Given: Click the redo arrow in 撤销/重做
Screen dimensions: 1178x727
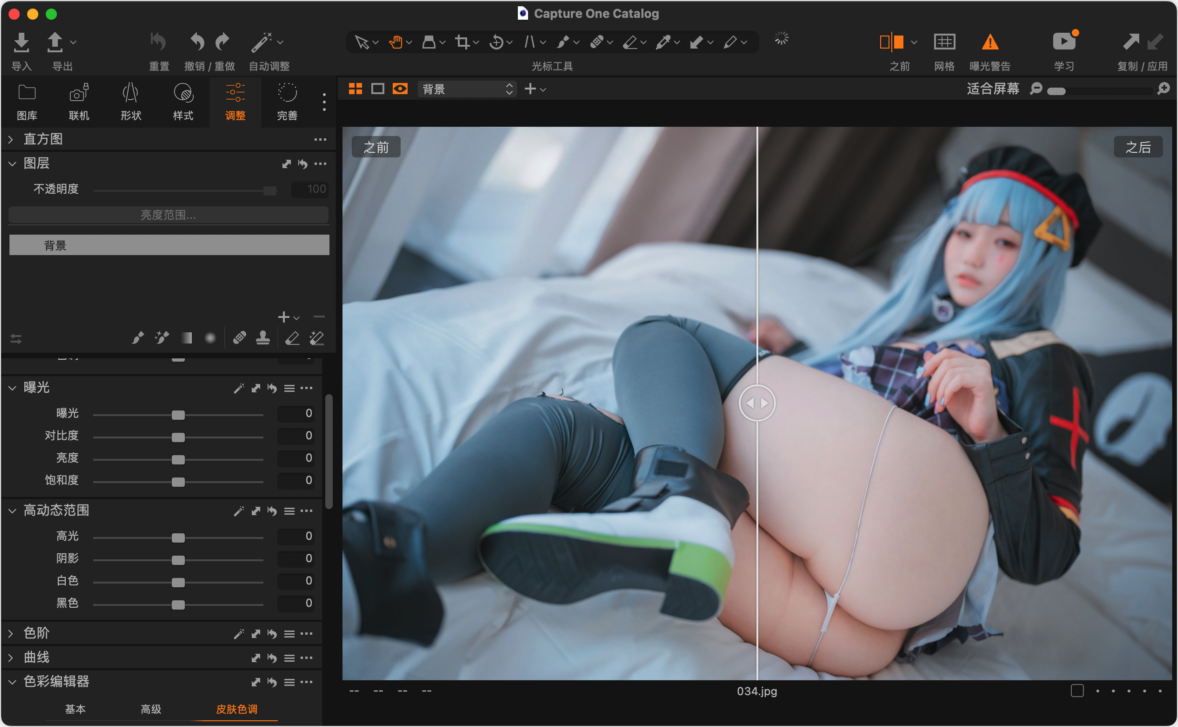Looking at the screenshot, I should click(x=222, y=41).
